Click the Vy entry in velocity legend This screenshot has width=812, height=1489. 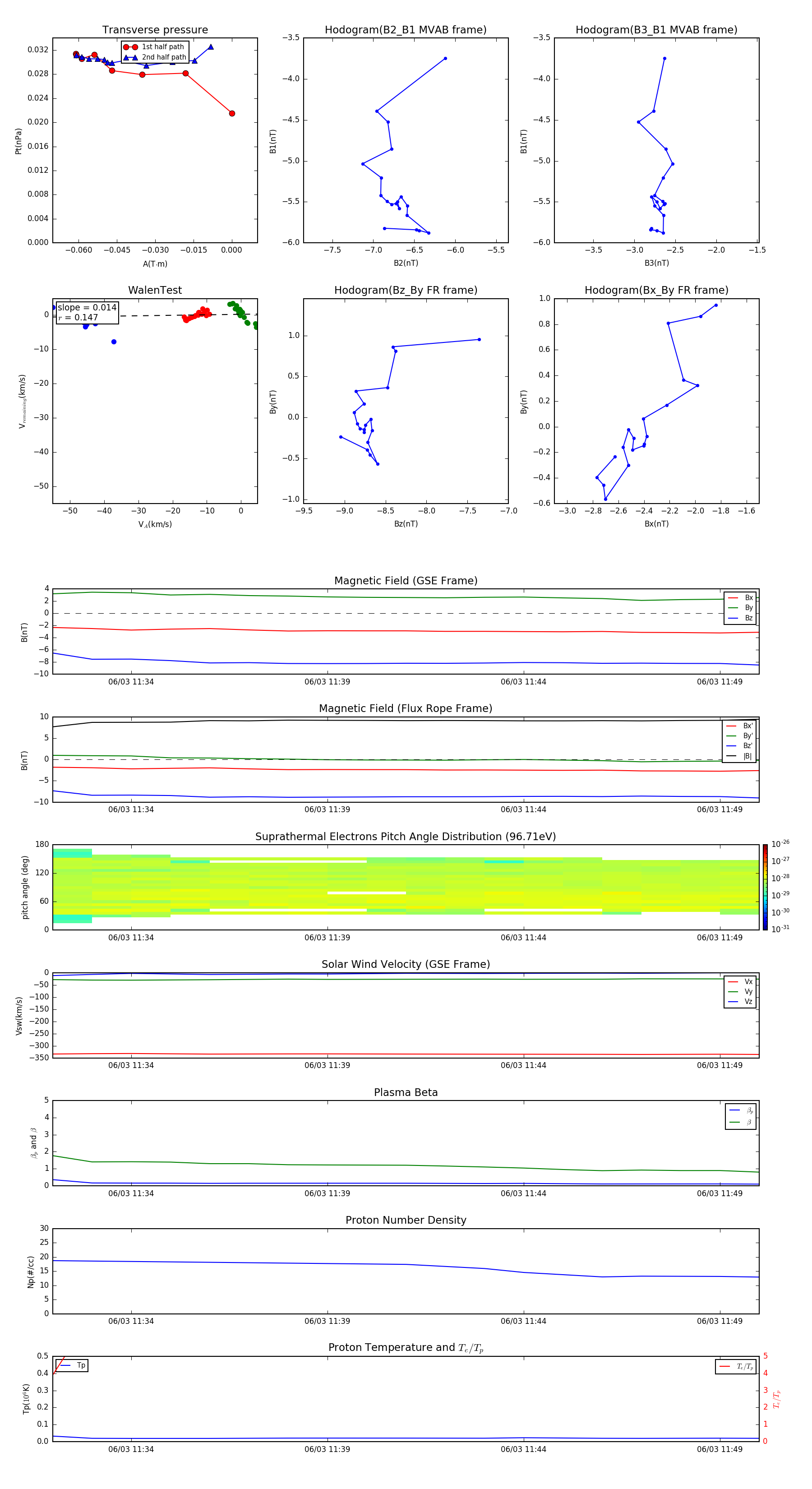740,991
